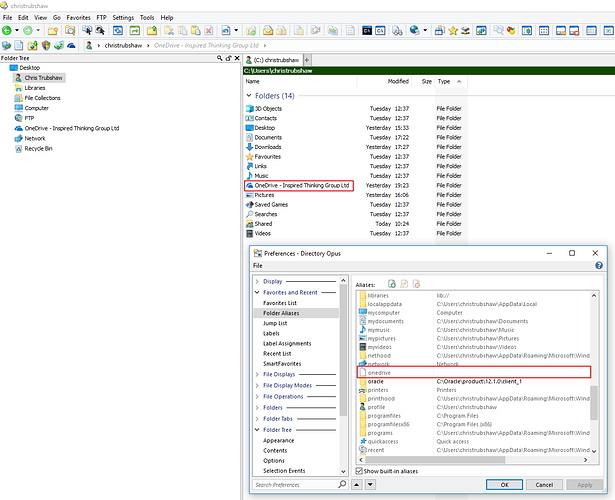Open Preferences help question mark icon
615x500 pixels.
599,265
